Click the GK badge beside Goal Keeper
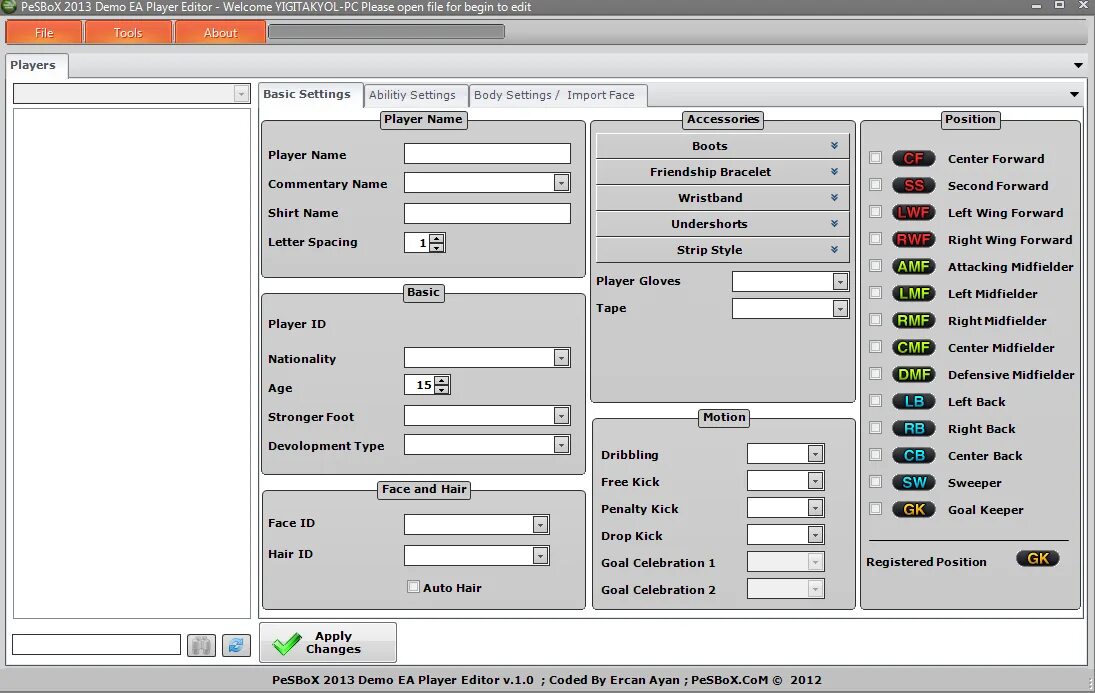The image size is (1095, 693). coord(913,509)
